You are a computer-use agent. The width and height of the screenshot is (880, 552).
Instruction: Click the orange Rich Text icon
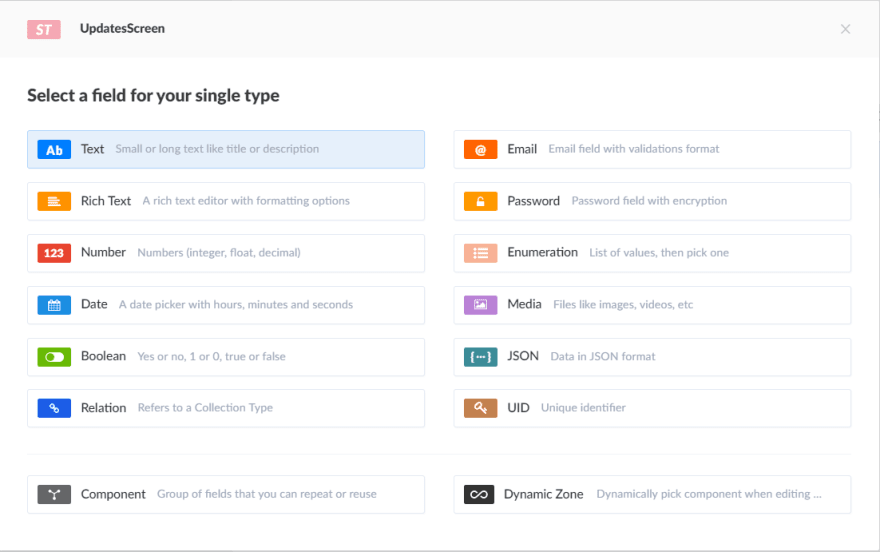(x=54, y=201)
